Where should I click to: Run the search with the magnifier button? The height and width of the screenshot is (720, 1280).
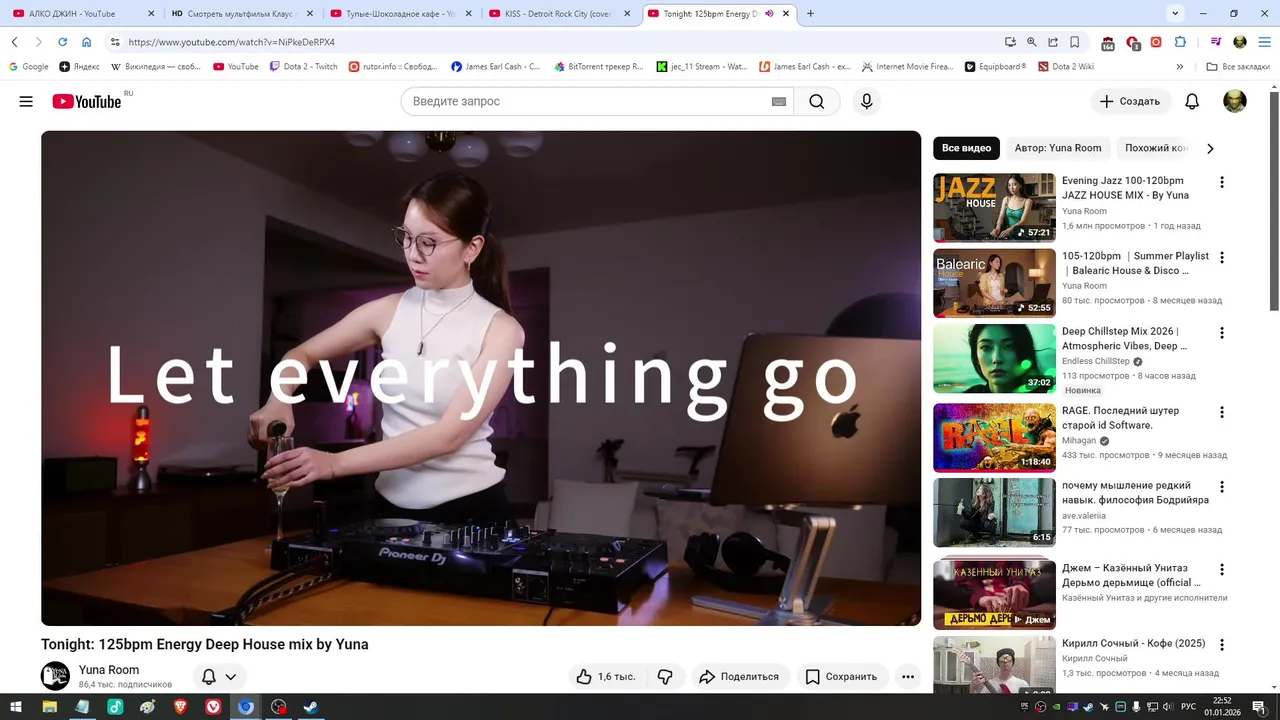pos(817,101)
